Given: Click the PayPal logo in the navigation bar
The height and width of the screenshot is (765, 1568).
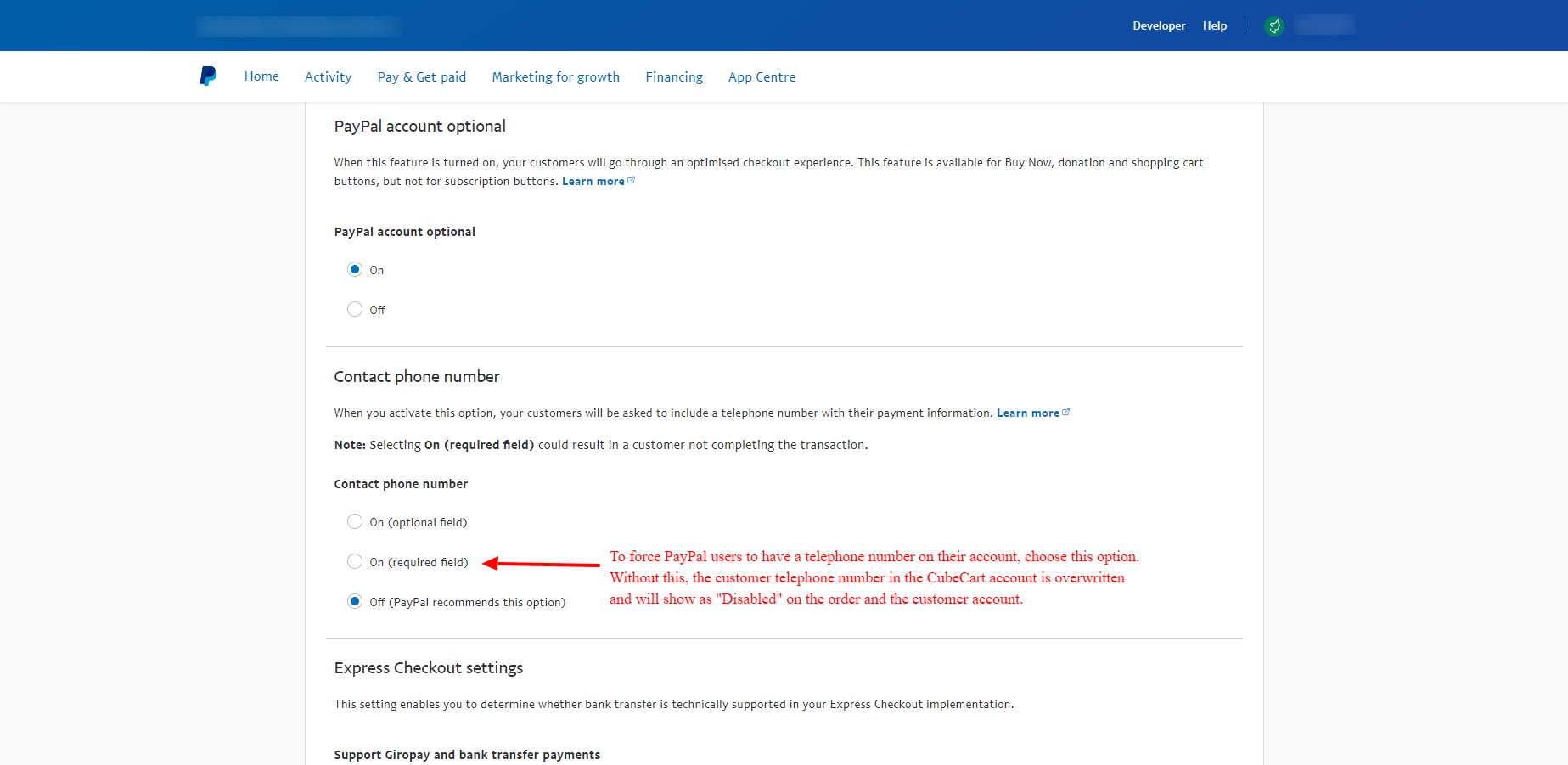Looking at the screenshot, I should point(208,76).
